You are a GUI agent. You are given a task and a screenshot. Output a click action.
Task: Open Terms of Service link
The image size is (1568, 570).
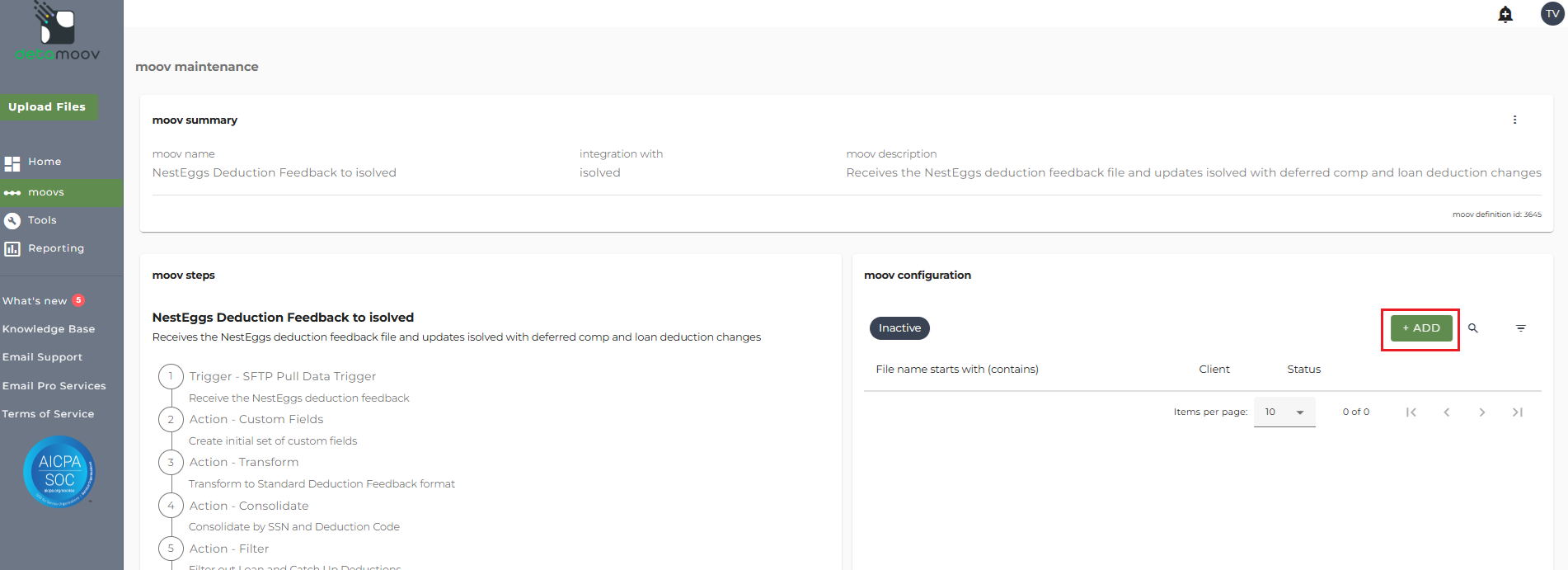click(x=48, y=414)
